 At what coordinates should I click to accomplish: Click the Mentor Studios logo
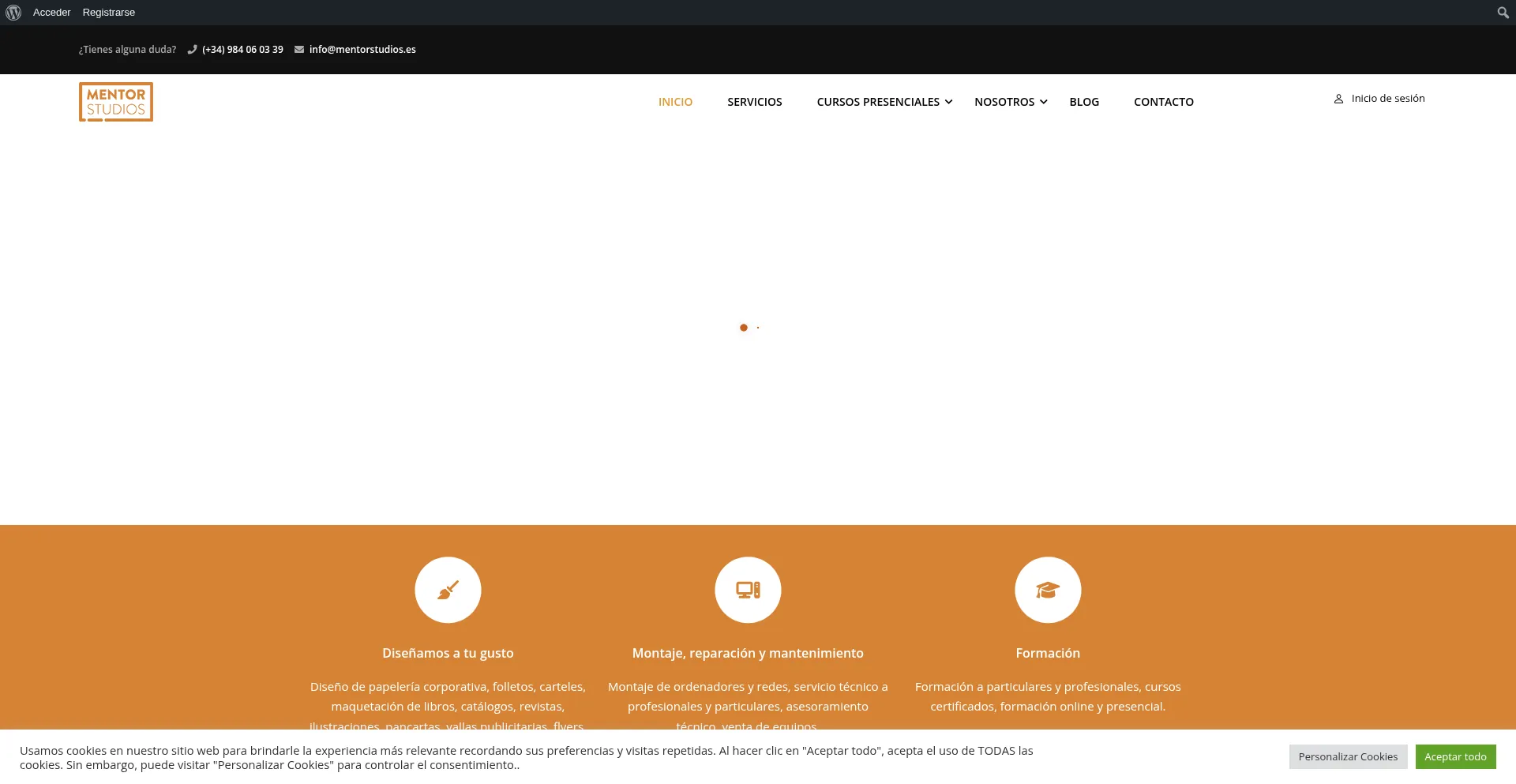click(x=116, y=102)
